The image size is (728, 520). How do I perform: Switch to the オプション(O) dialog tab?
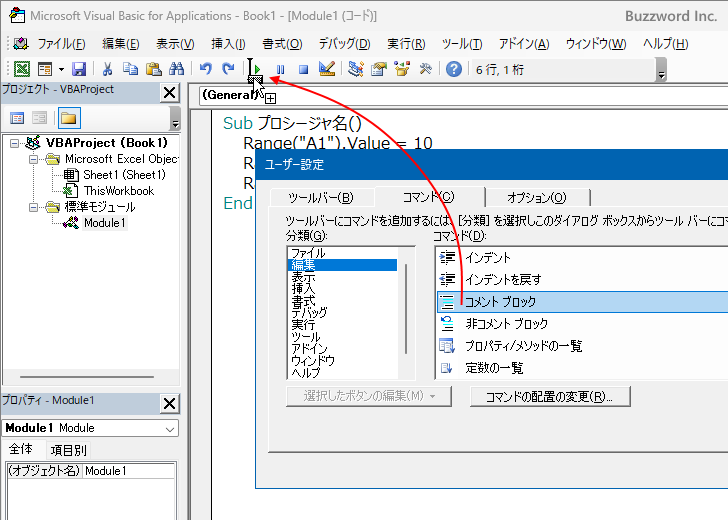pos(537,198)
